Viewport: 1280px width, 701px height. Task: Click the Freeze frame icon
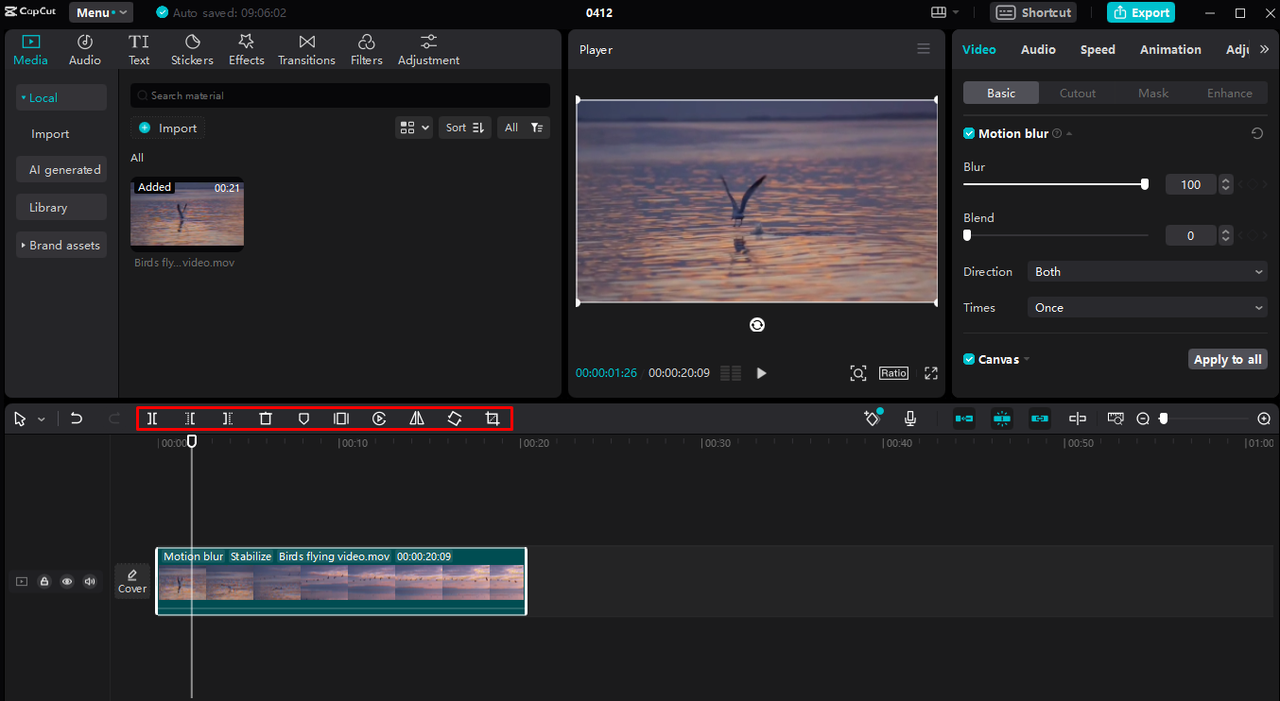(x=341, y=419)
